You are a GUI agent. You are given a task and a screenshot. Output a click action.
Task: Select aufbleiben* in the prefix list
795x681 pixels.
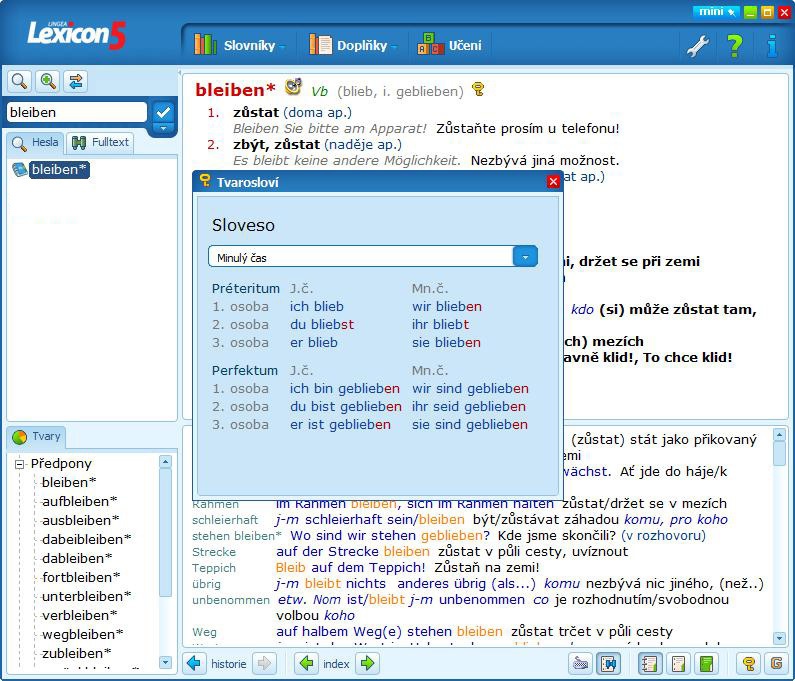79,501
